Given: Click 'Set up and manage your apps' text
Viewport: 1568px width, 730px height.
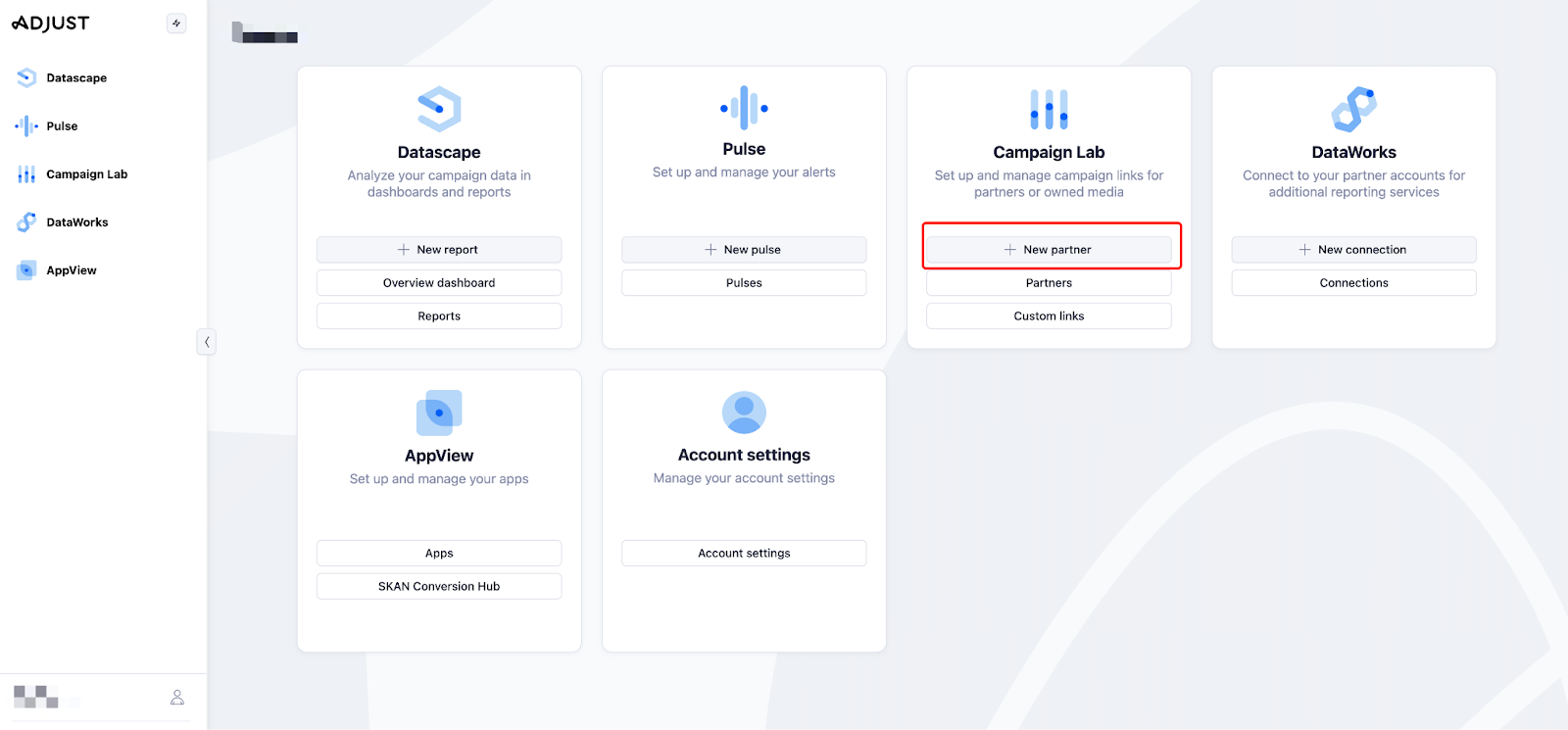Looking at the screenshot, I should 439,478.
